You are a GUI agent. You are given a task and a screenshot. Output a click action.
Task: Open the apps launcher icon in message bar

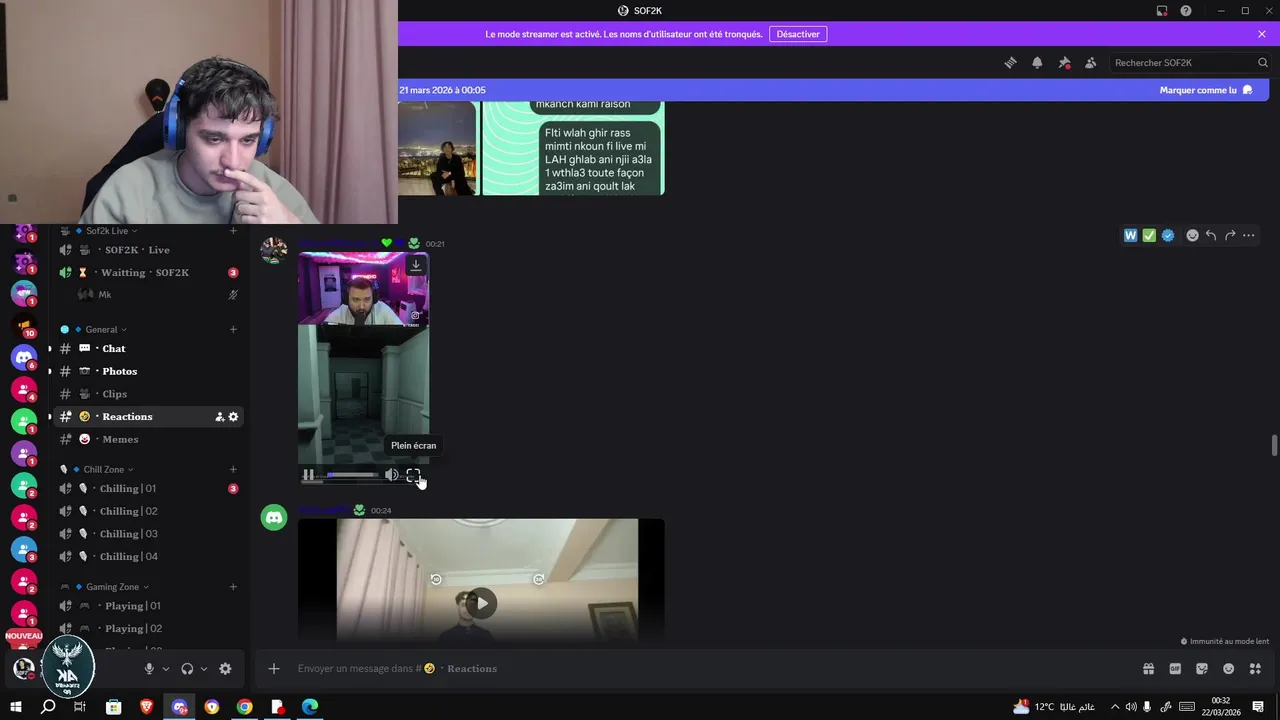1255,669
